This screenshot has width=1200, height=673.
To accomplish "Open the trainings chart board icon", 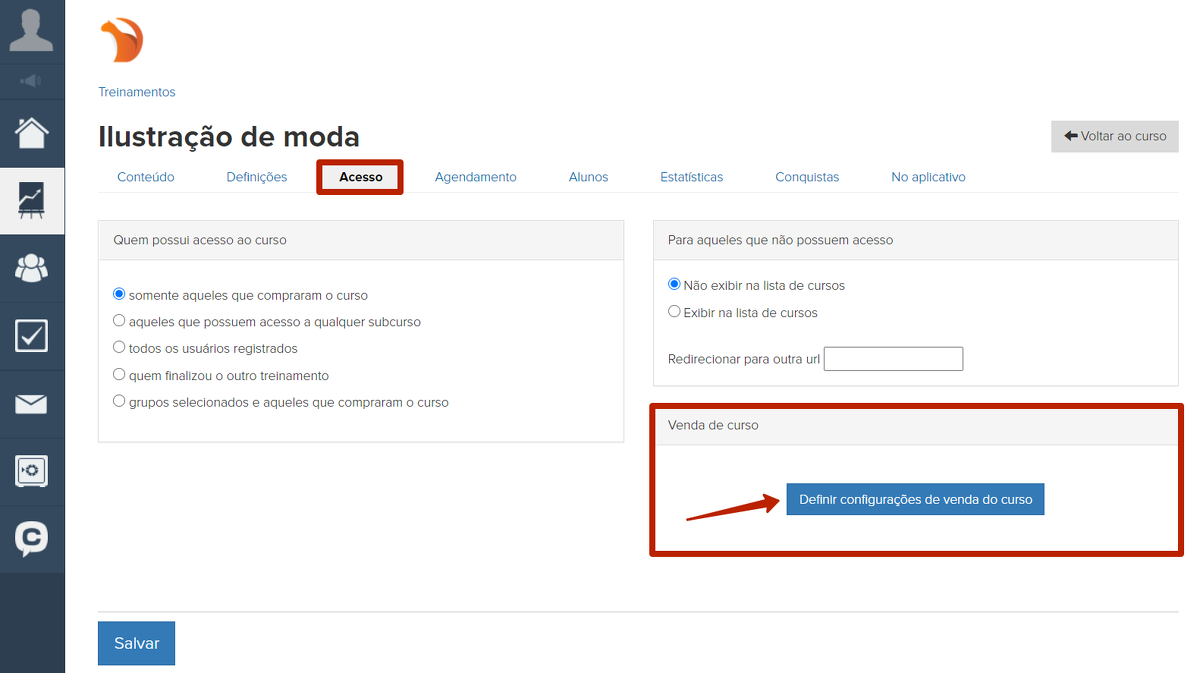I will coord(31,201).
